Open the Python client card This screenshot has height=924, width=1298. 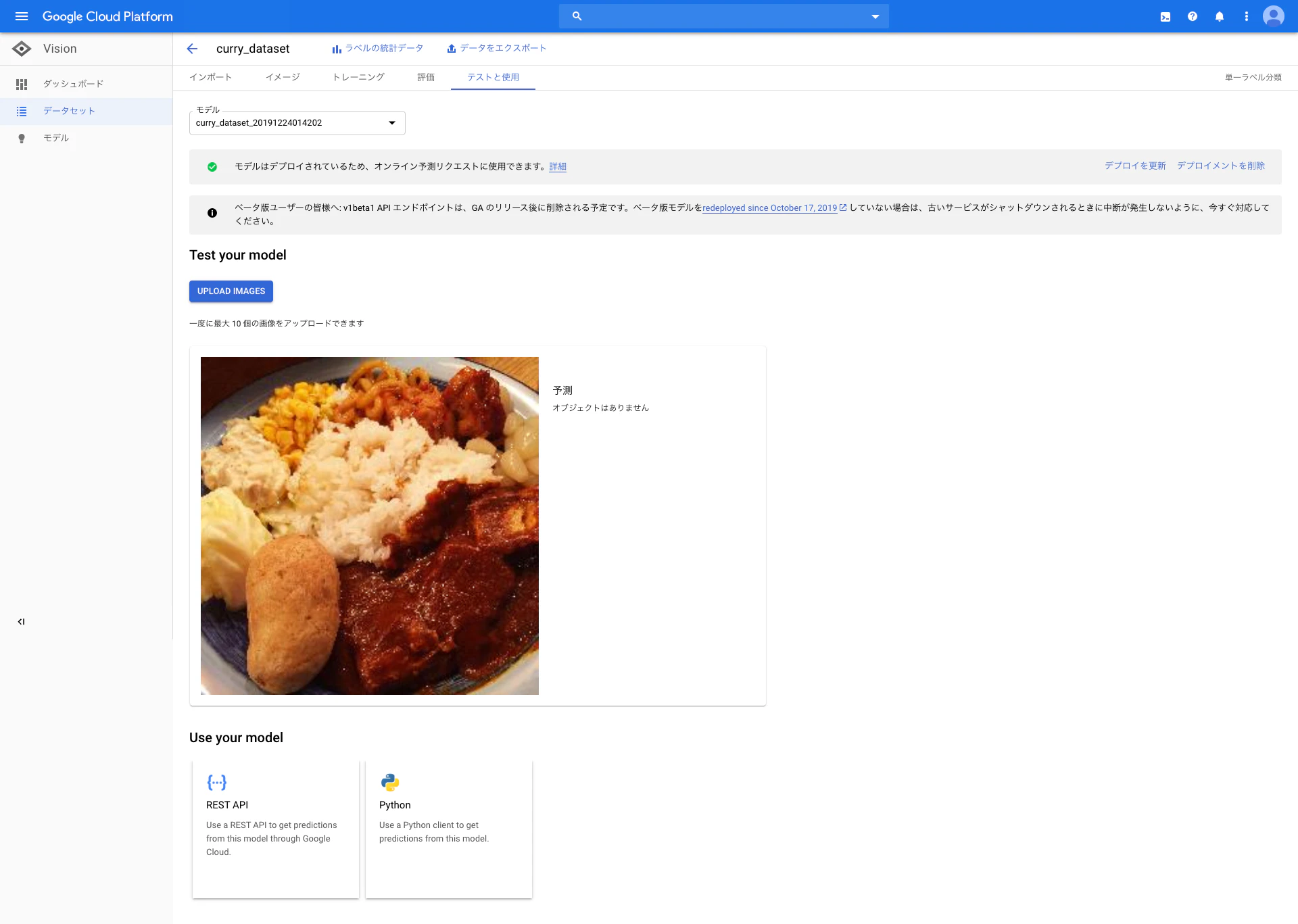(449, 829)
